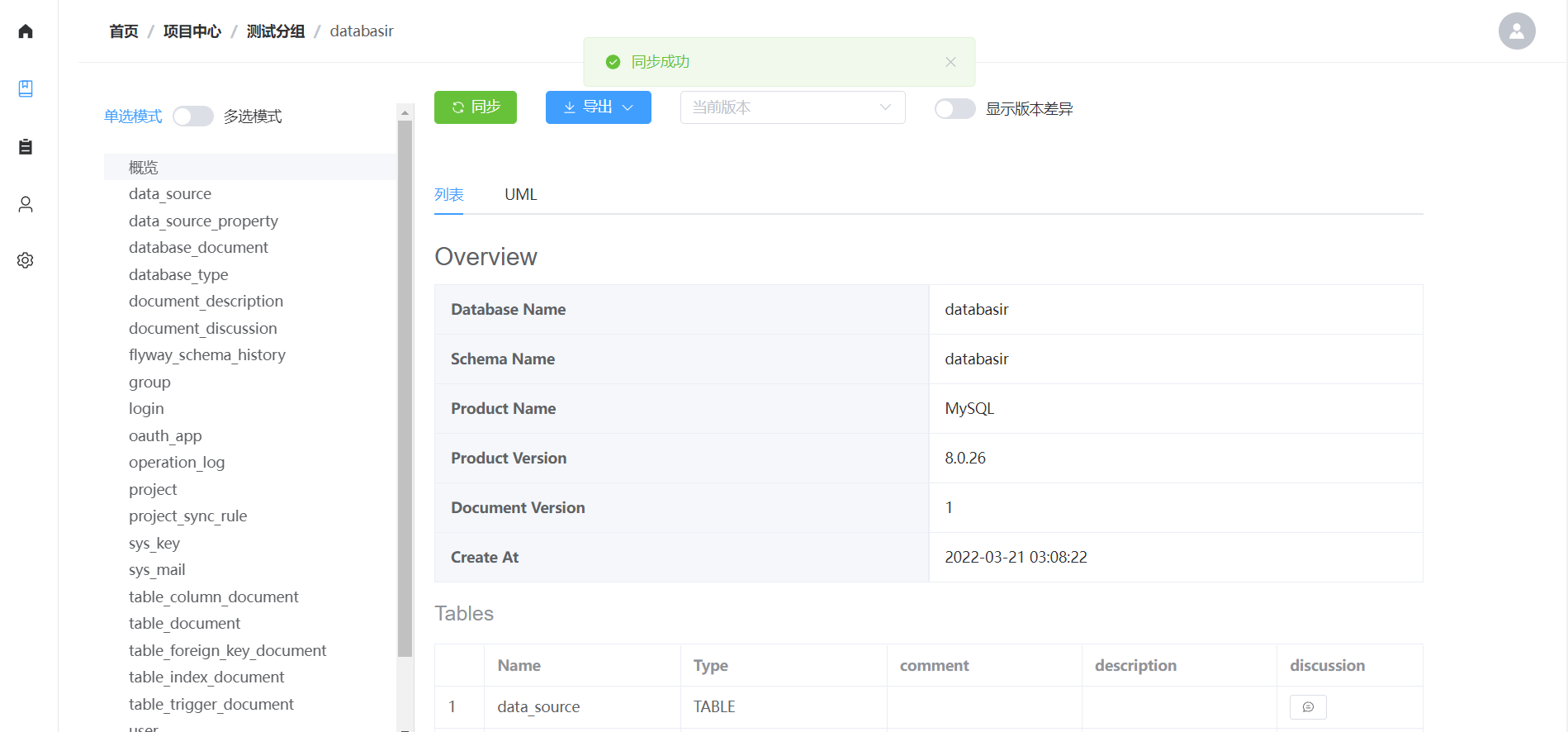Open the 当前版本 version selector
Image resolution: width=1568 pixels, height=732 pixels.
pyautogui.click(x=792, y=107)
